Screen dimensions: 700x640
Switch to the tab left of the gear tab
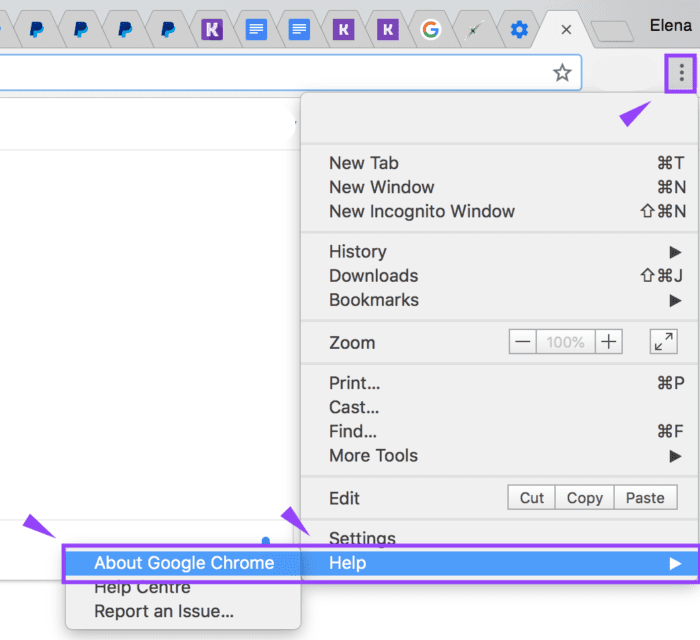pos(475,30)
